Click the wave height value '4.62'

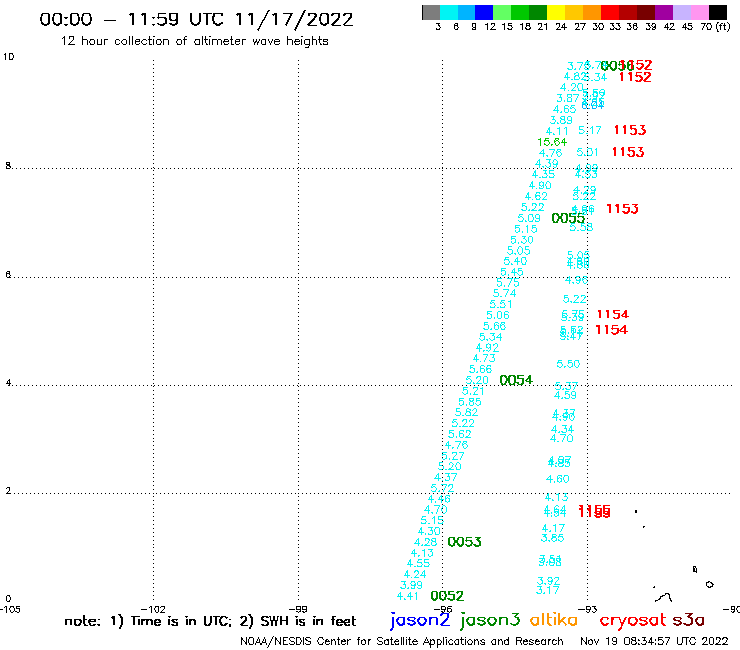pos(536,196)
